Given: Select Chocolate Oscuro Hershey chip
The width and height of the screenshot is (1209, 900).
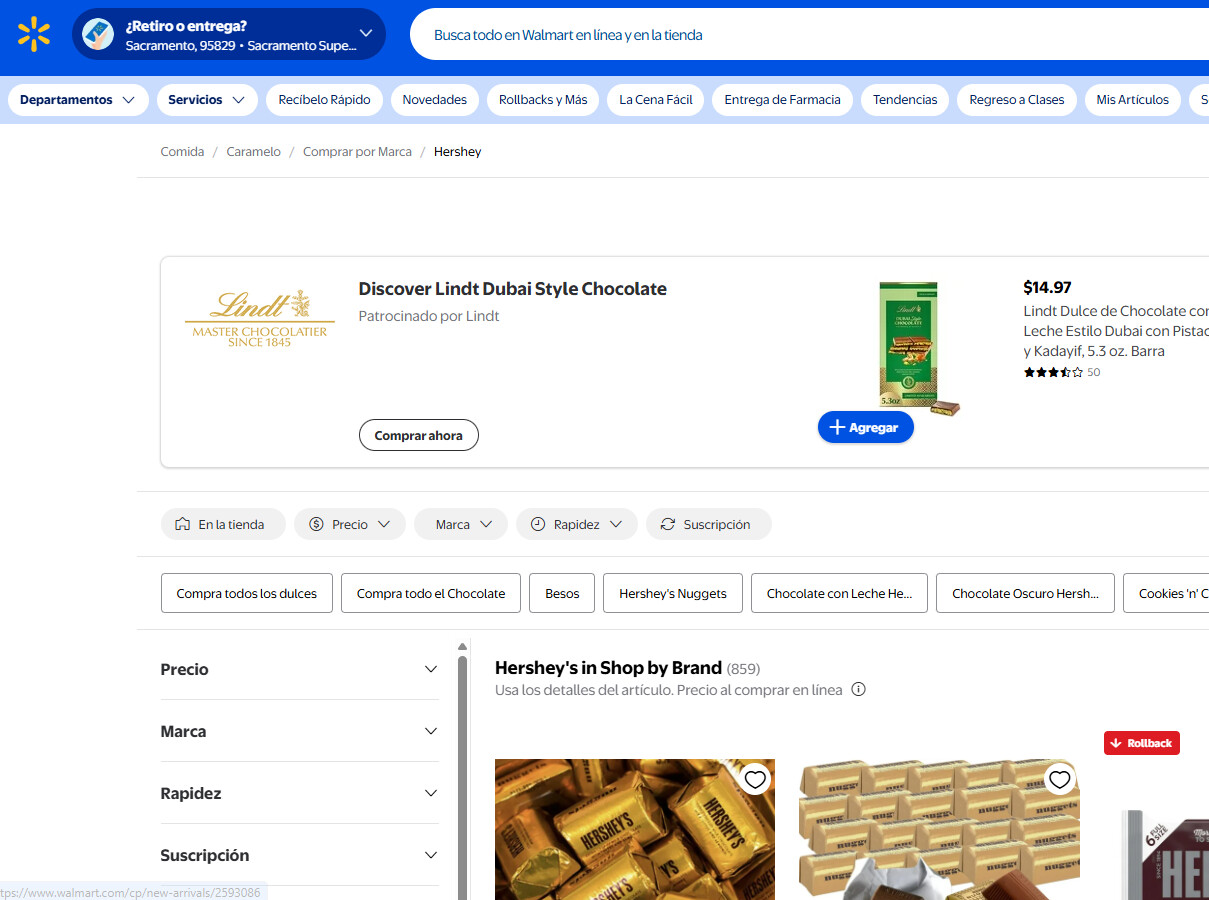Looking at the screenshot, I should 1025,593.
